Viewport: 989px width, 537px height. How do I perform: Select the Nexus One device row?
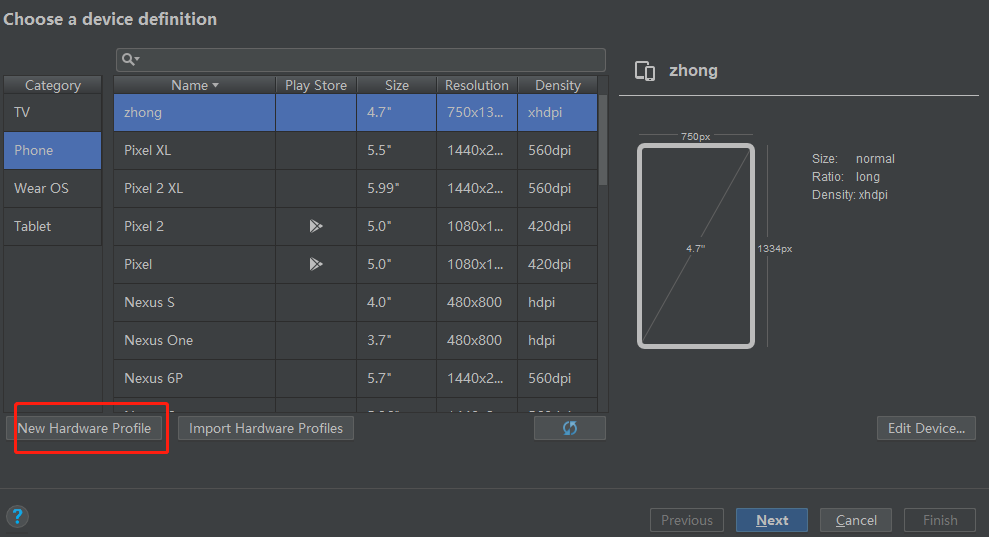(x=356, y=340)
